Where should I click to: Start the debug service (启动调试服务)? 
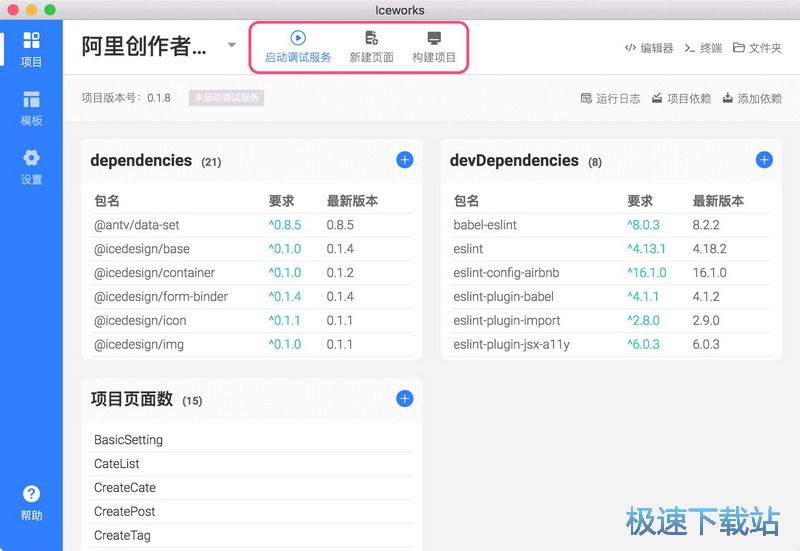tap(298, 39)
